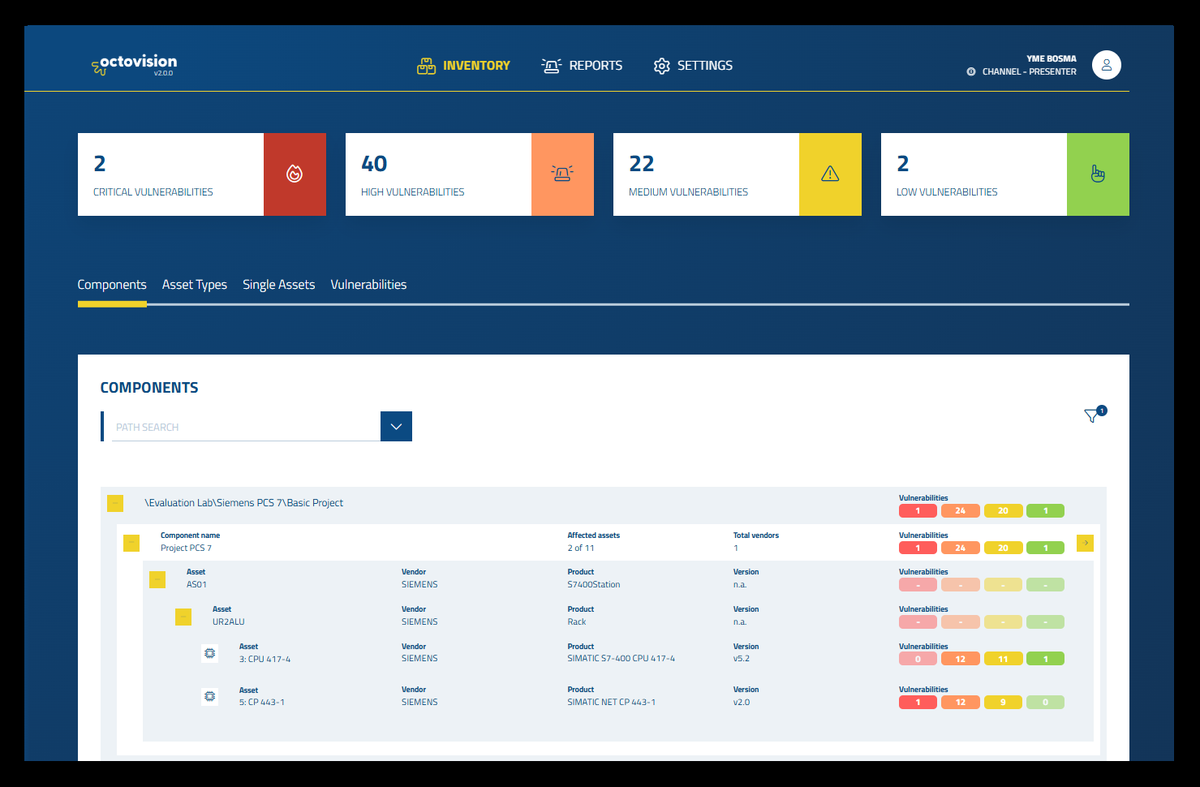This screenshot has width=1200, height=787.
Task: Select the Inventory briefcase icon in the navigation
Action: [x=425, y=65]
